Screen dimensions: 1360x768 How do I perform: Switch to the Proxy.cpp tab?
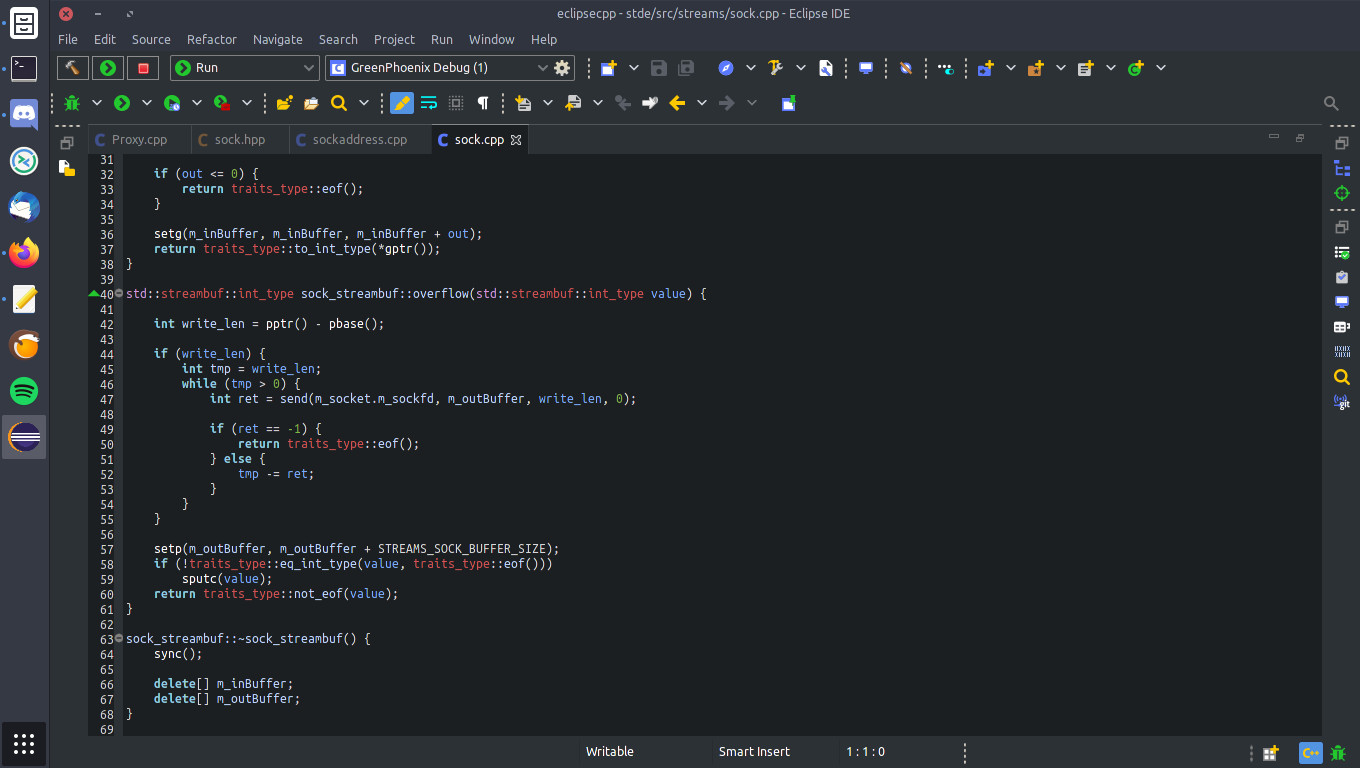[x=139, y=140]
